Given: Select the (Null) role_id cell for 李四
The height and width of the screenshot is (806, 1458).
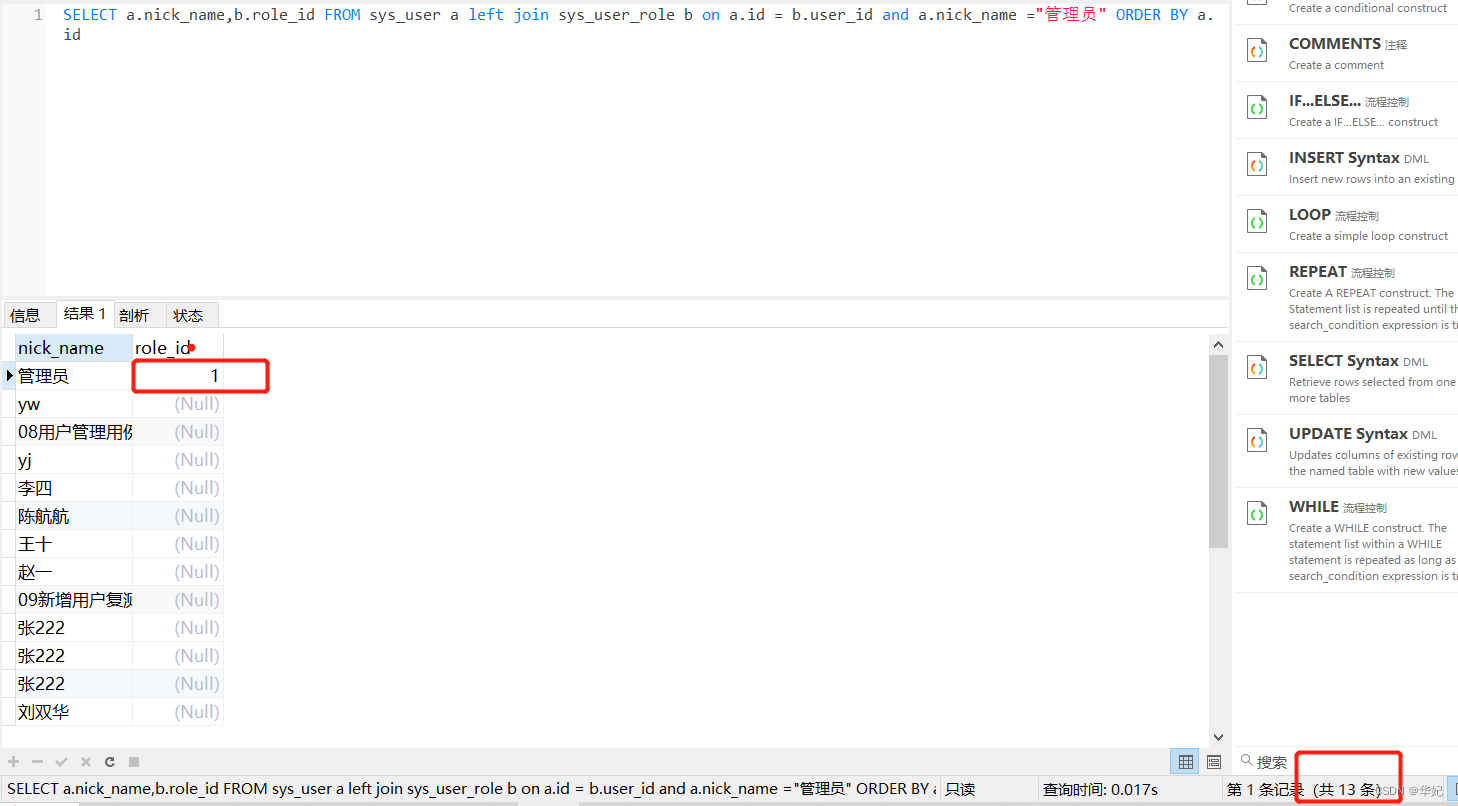Looking at the screenshot, I should pos(178,488).
